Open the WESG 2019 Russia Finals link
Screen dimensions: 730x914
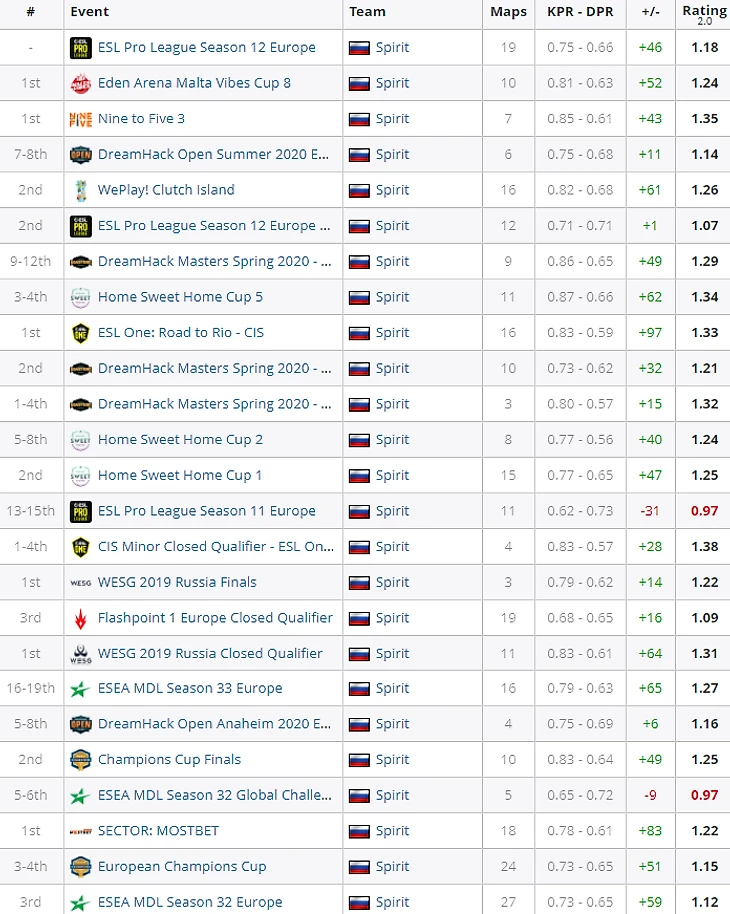(x=177, y=582)
